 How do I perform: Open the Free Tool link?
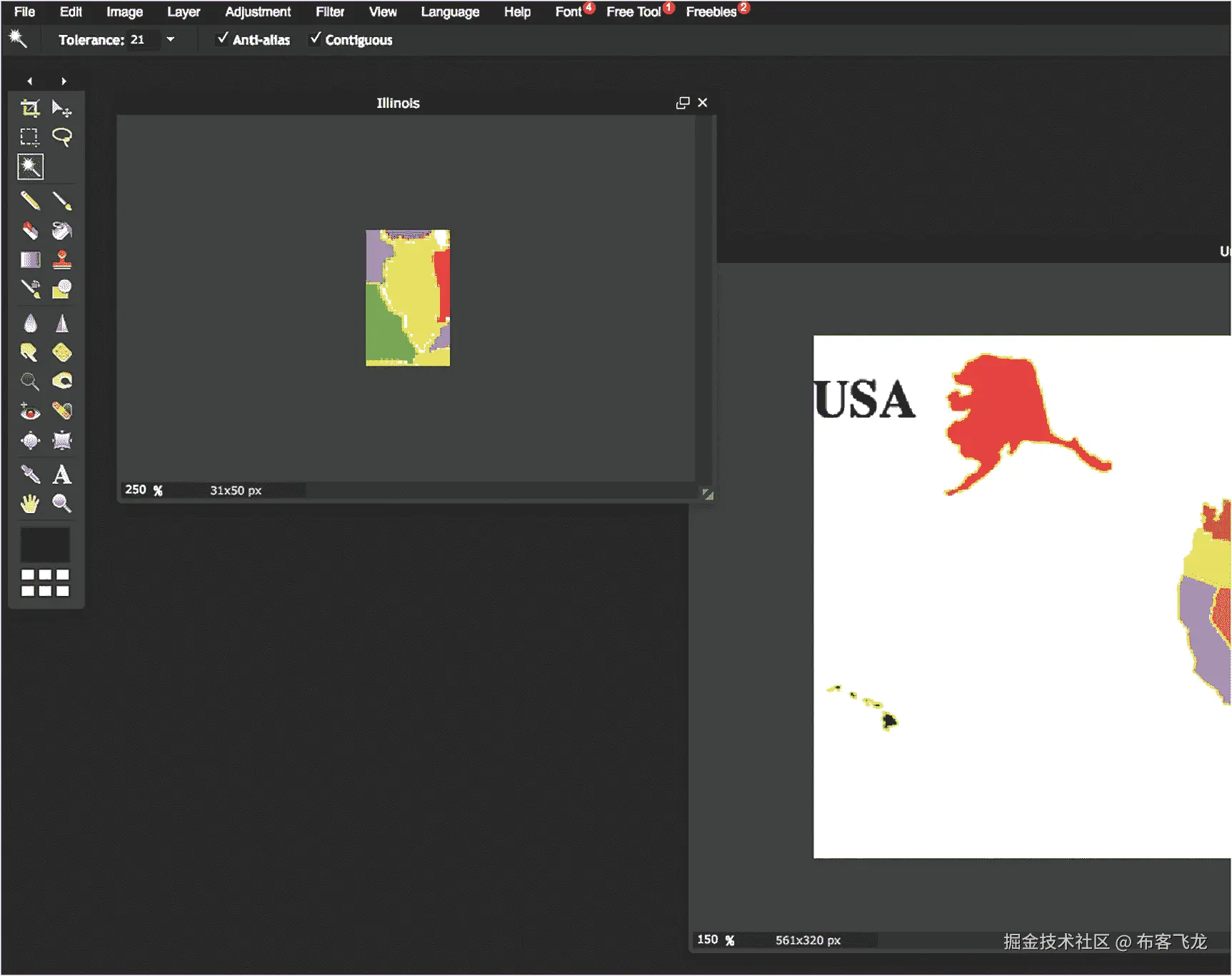(x=633, y=11)
